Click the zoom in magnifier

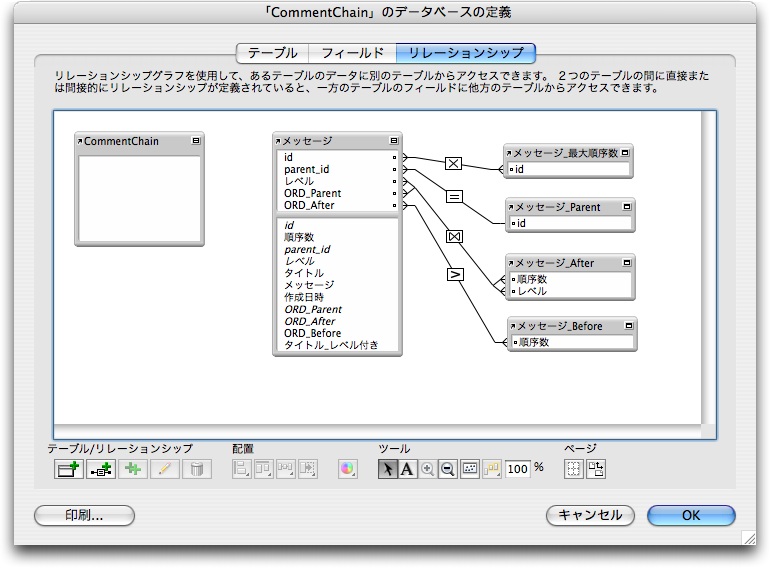pos(428,469)
